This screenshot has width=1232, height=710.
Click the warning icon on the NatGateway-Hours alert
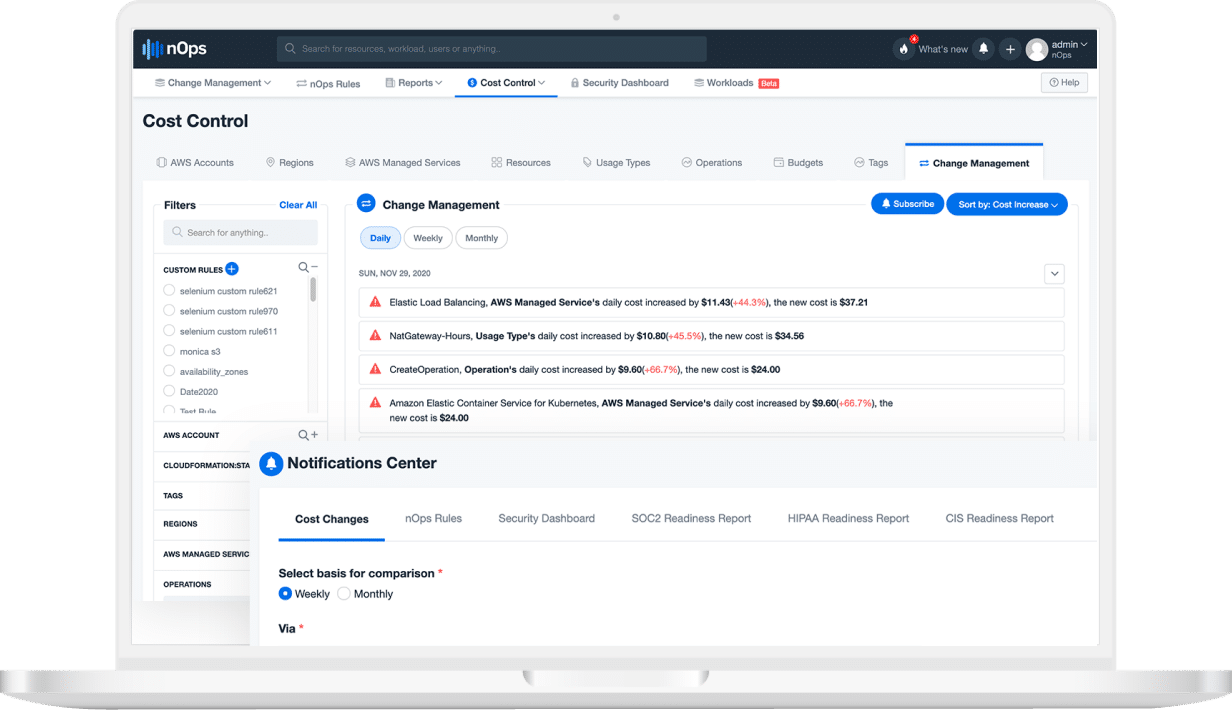point(376,336)
